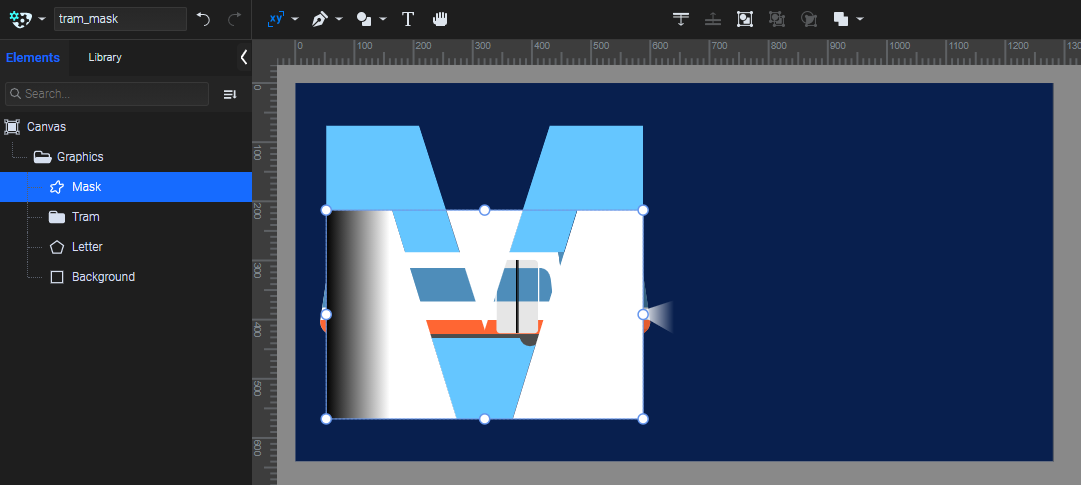Grab the top-right selection handle
Image resolution: width=1081 pixels, height=485 pixels.
tap(643, 210)
